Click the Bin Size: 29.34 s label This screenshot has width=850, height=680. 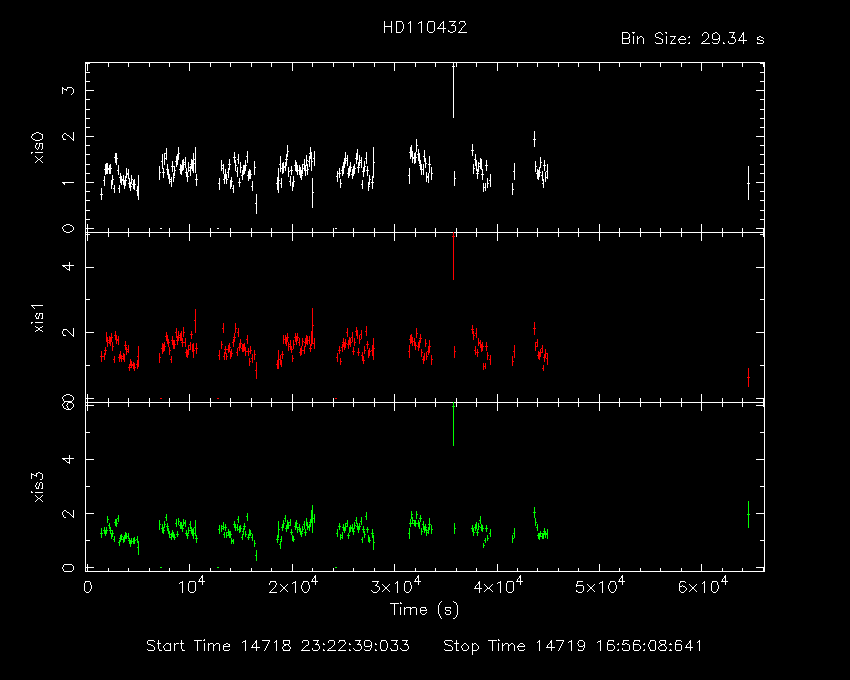click(x=692, y=39)
